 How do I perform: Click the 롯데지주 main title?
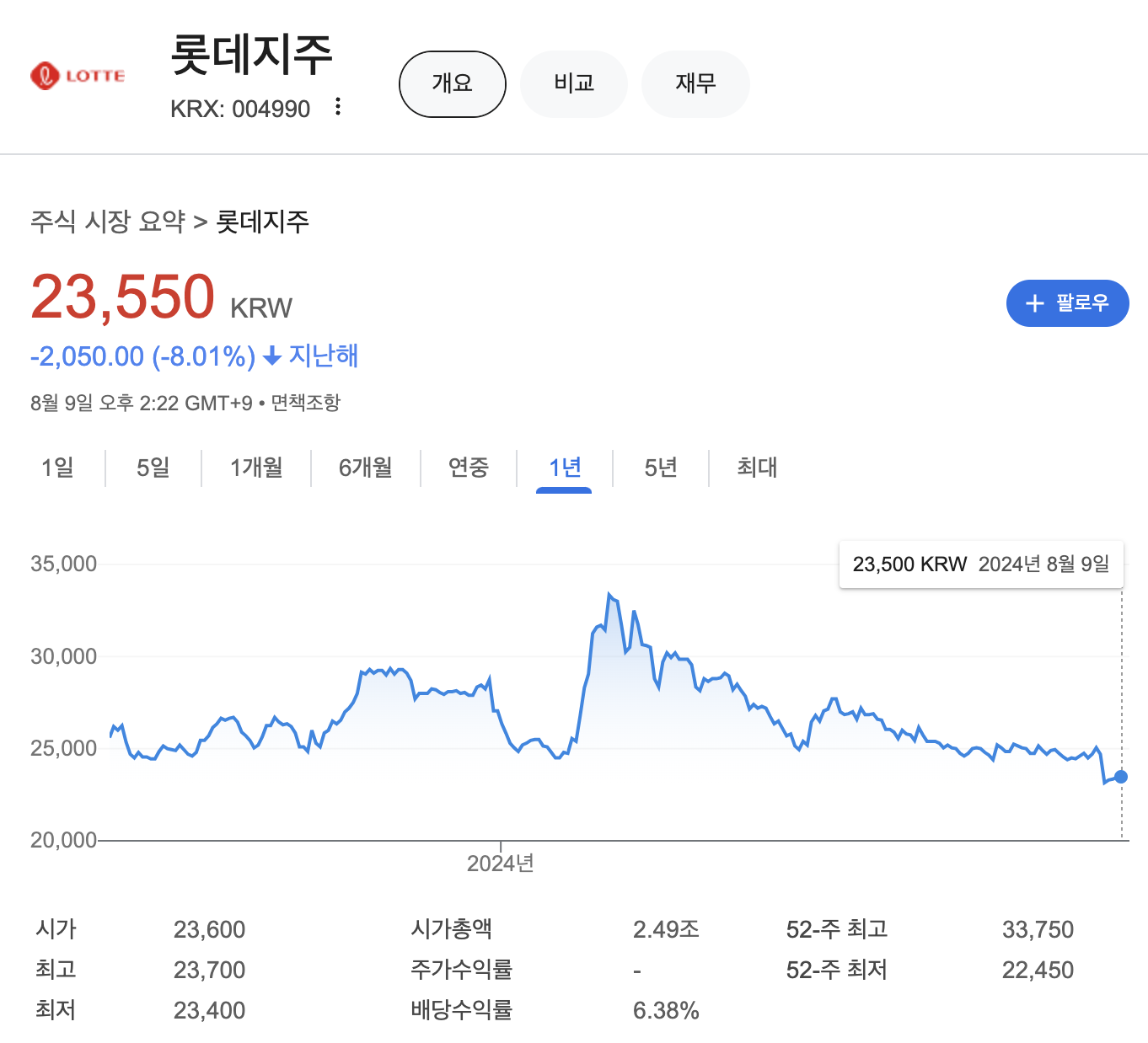pyautogui.click(x=251, y=55)
